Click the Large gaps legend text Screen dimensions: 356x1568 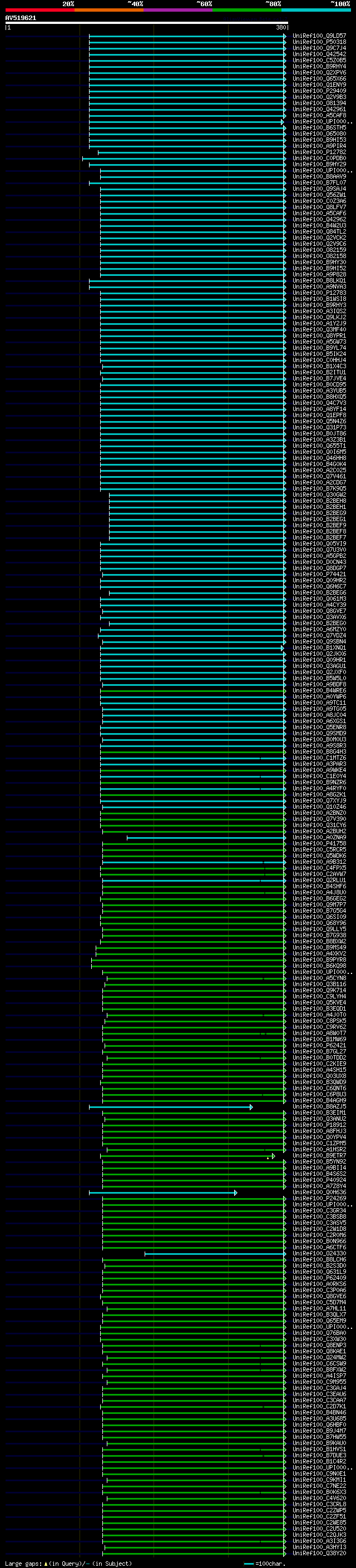pyautogui.click(x=68, y=1564)
